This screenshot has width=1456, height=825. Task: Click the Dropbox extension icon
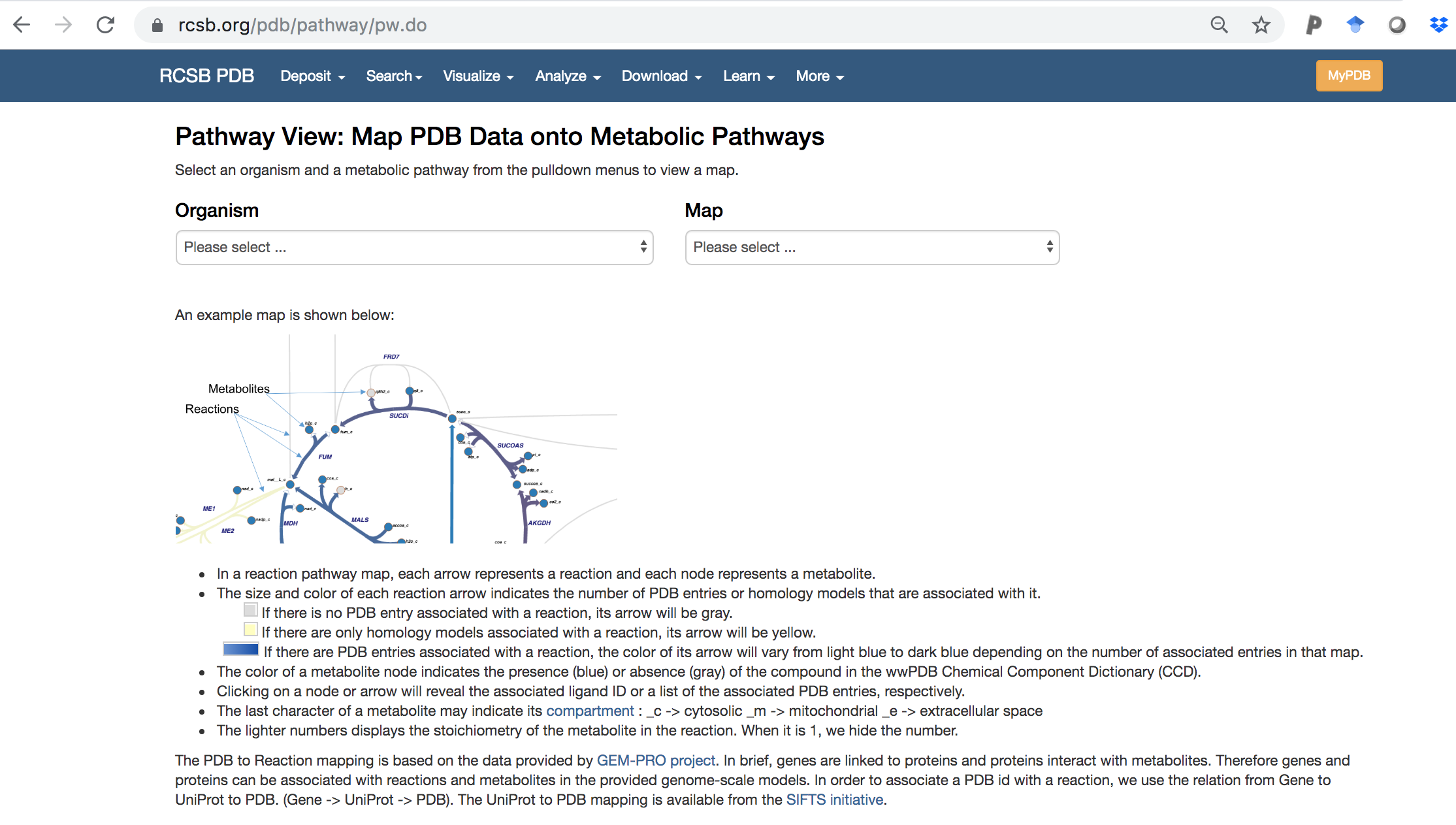click(x=1438, y=25)
